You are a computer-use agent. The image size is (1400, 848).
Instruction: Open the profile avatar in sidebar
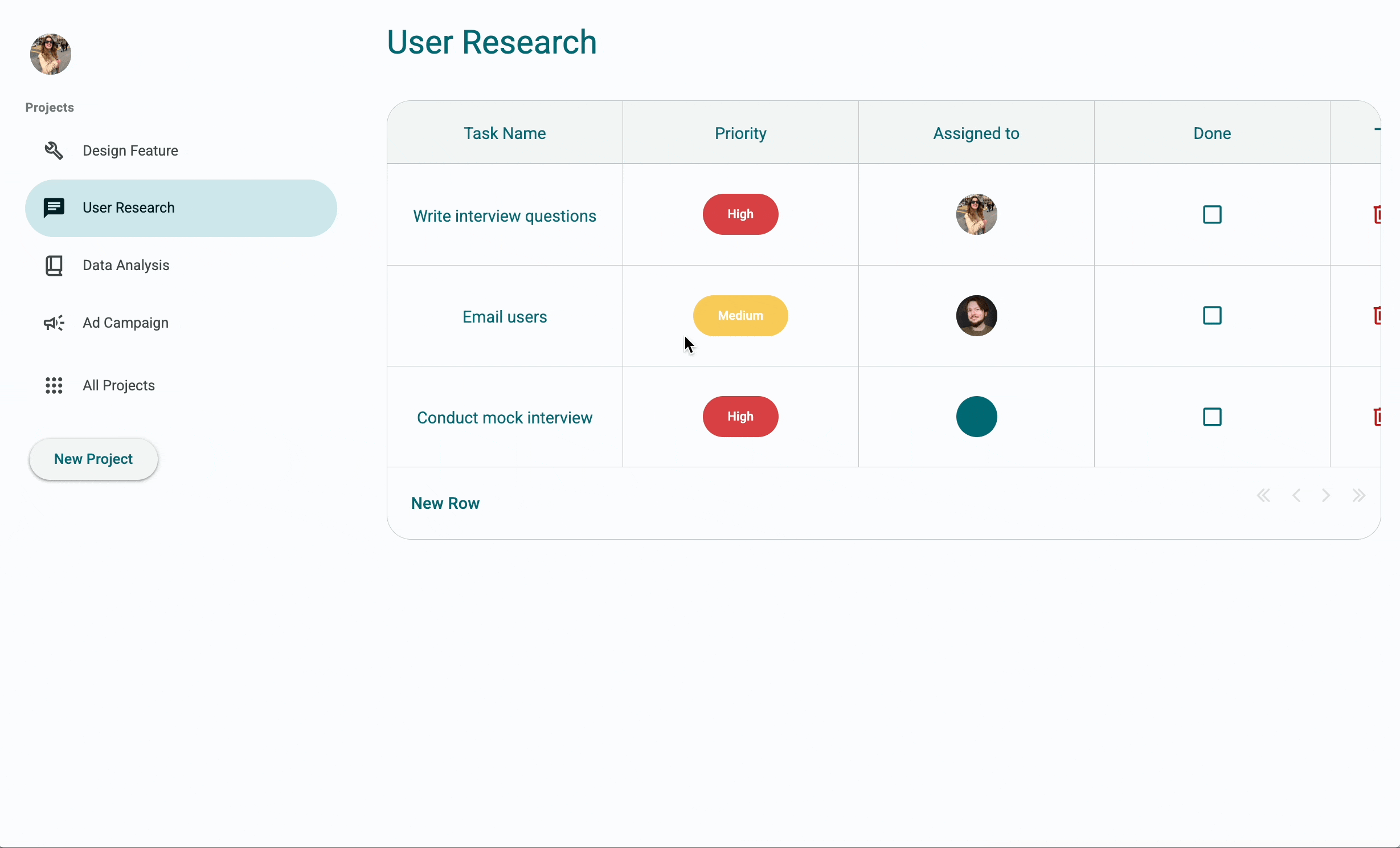[x=51, y=54]
